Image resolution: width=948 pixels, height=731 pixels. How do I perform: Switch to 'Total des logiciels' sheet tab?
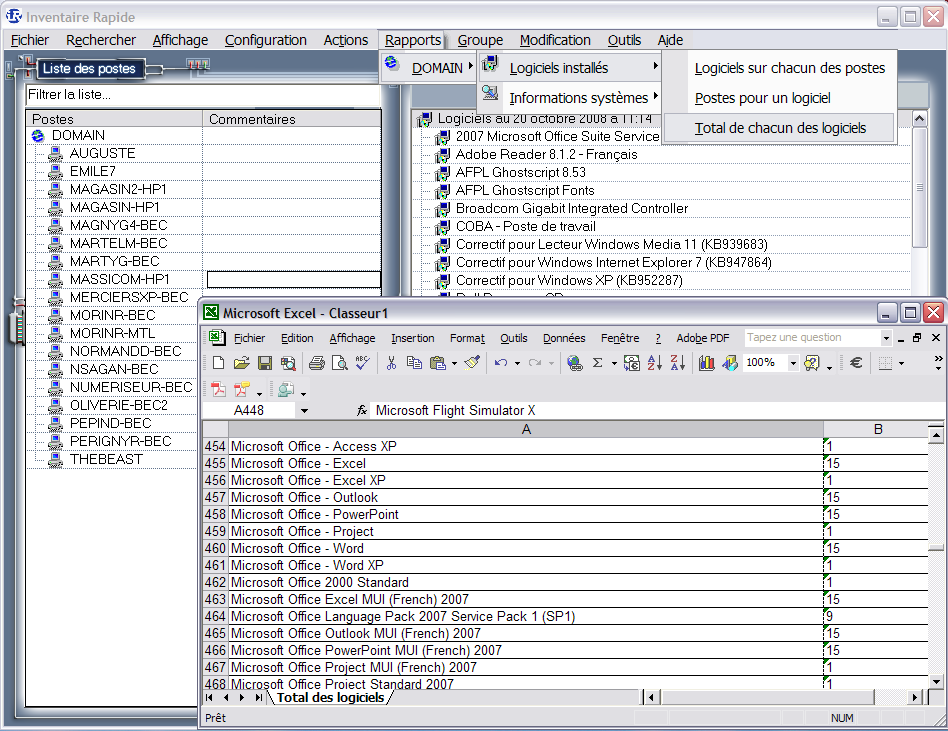pos(330,698)
